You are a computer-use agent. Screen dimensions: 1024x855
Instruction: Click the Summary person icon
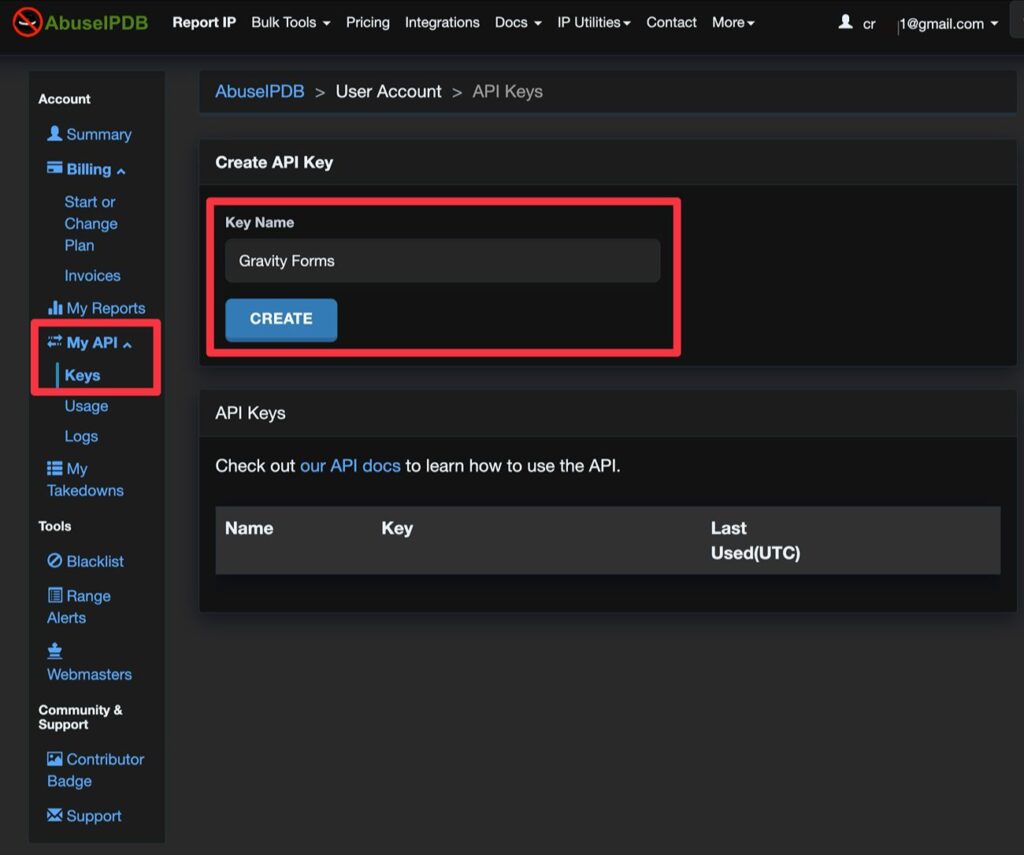[55, 133]
